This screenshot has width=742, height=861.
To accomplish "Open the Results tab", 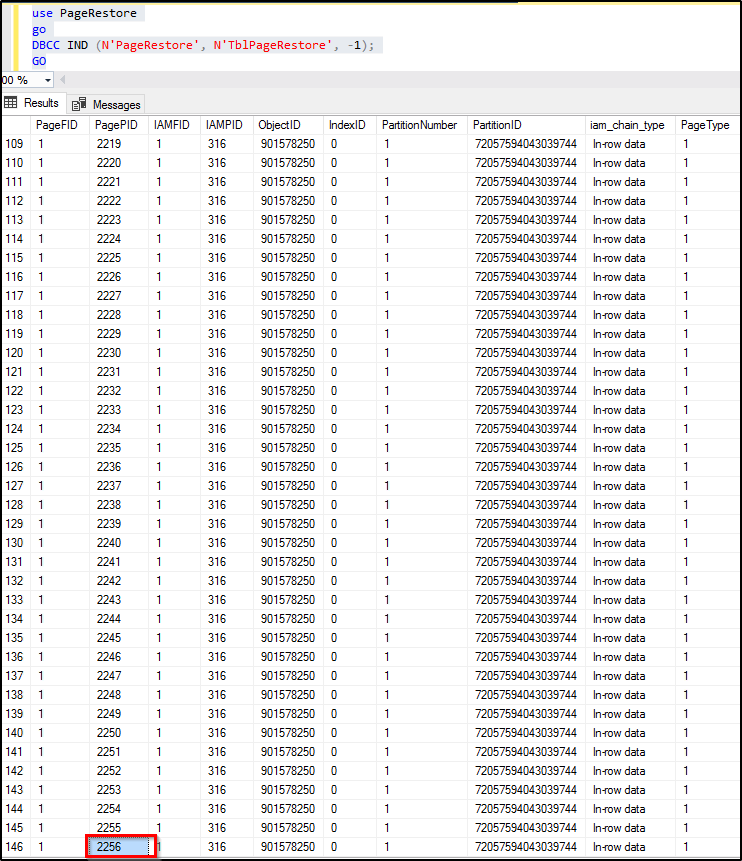I will point(33,103).
